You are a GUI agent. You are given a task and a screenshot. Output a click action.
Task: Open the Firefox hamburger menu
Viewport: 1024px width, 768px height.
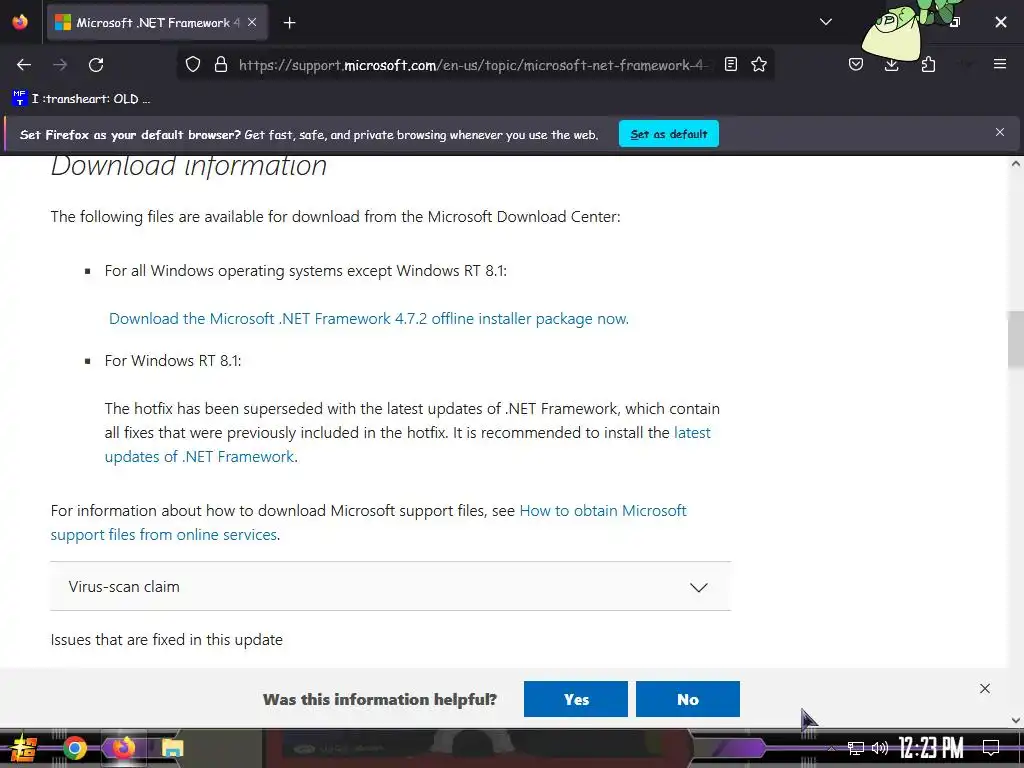[x=1000, y=64]
